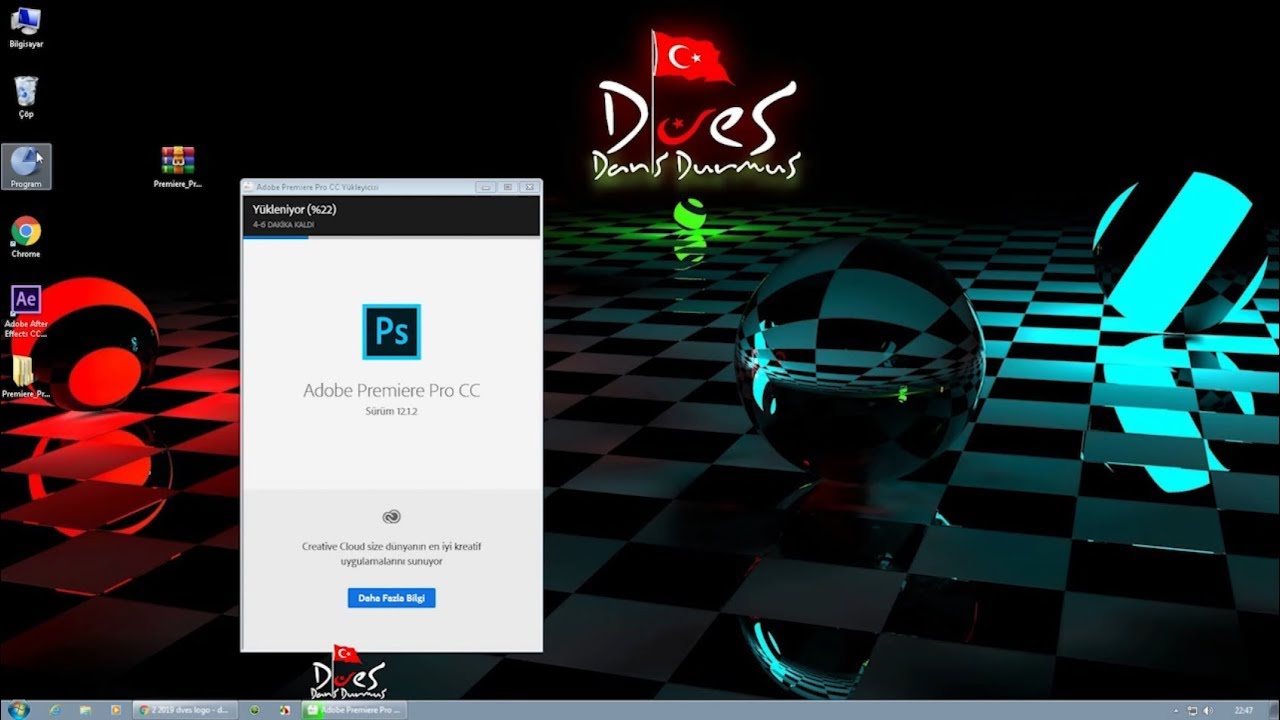Screen dimensions: 1280x720
Task: Switch to Adobe Premiere Pro taskbar button
Action: [x=354, y=710]
